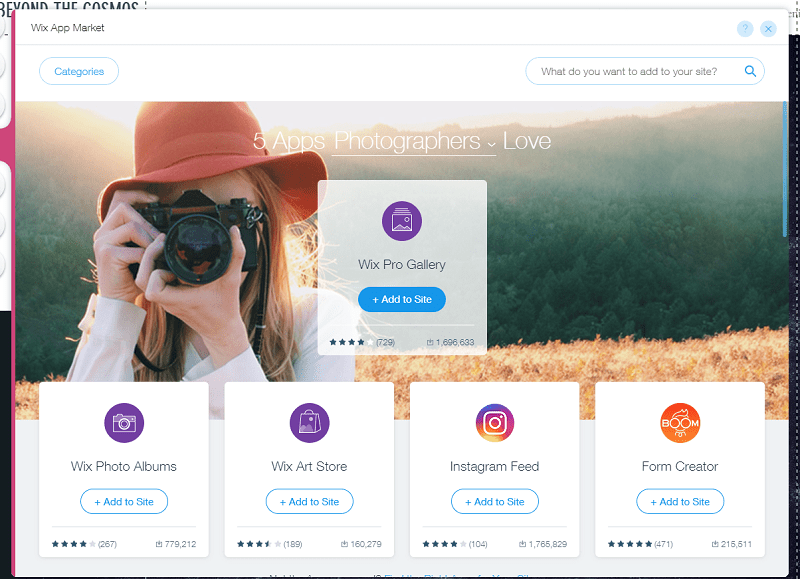Click Instagram Feed star rating (104)
This screenshot has height=579, width=800.
tap(455, 544)
